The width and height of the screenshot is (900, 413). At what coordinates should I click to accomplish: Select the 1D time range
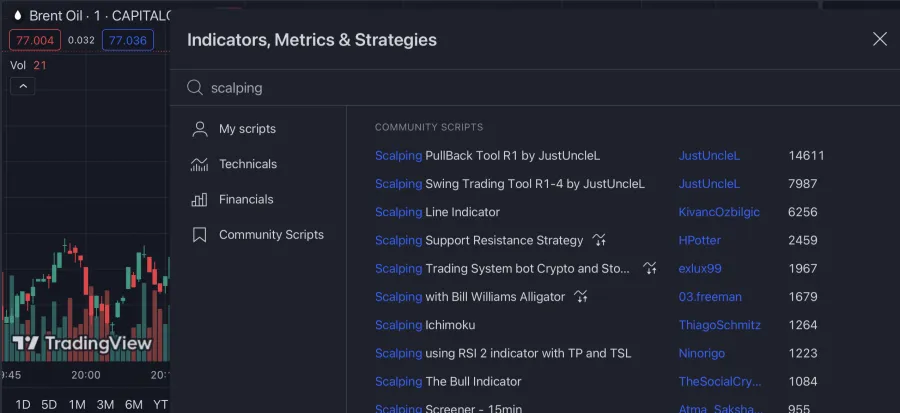coord(23,404)
